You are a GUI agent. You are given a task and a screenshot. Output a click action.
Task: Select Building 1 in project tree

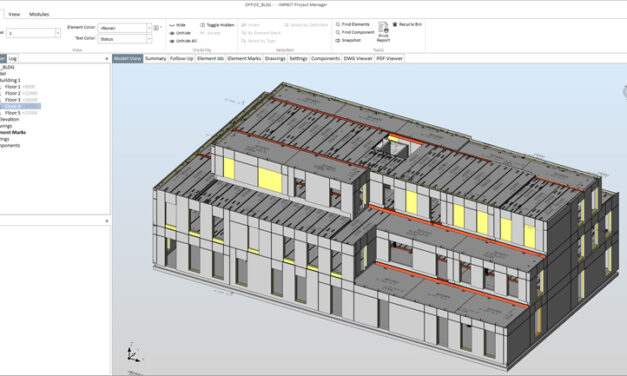pyautogui.click(x=10, y=80)
